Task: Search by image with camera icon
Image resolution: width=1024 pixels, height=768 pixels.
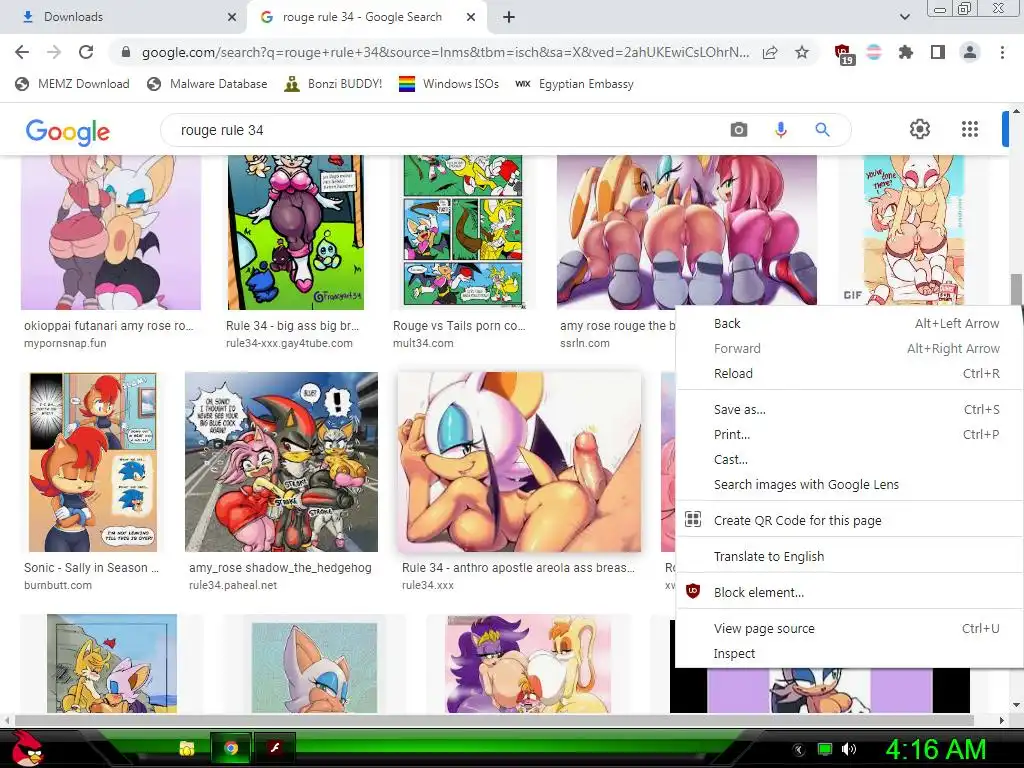Action: click(739, 129)
